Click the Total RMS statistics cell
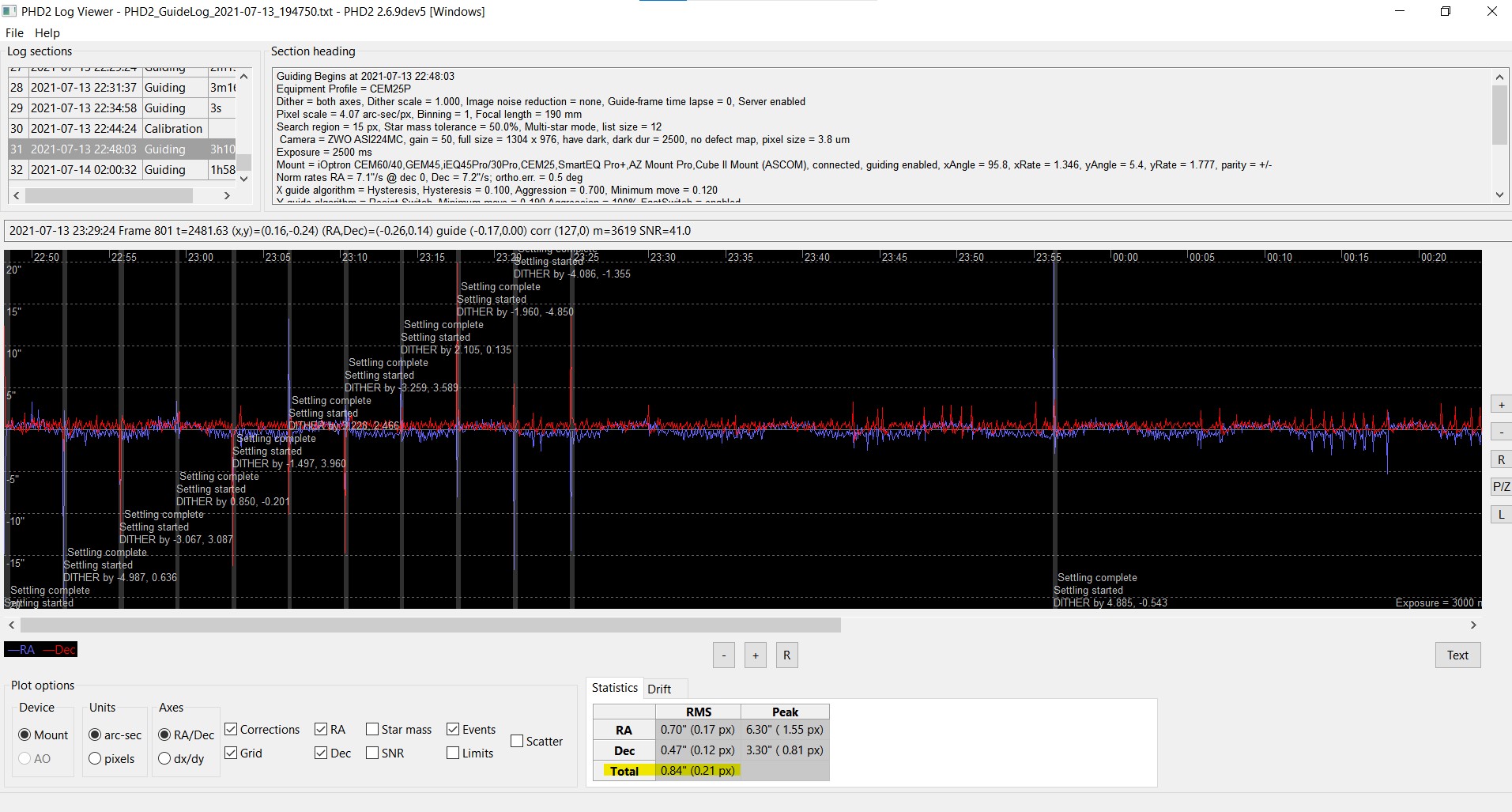 click(698, 771)
